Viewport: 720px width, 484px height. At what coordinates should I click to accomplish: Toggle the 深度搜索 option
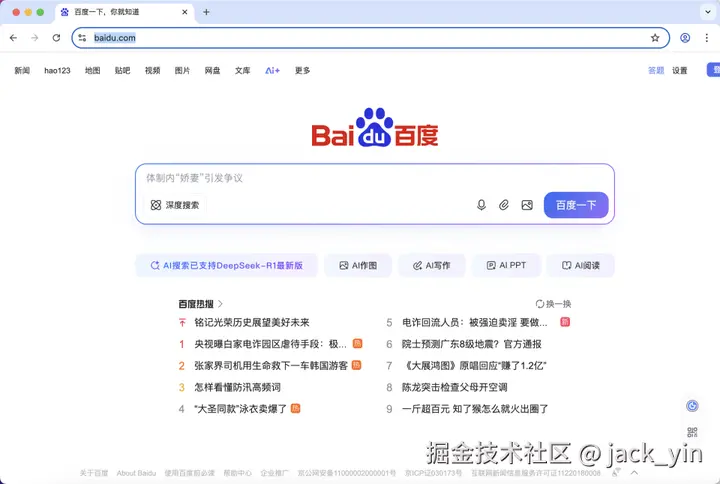coord(175,205)
